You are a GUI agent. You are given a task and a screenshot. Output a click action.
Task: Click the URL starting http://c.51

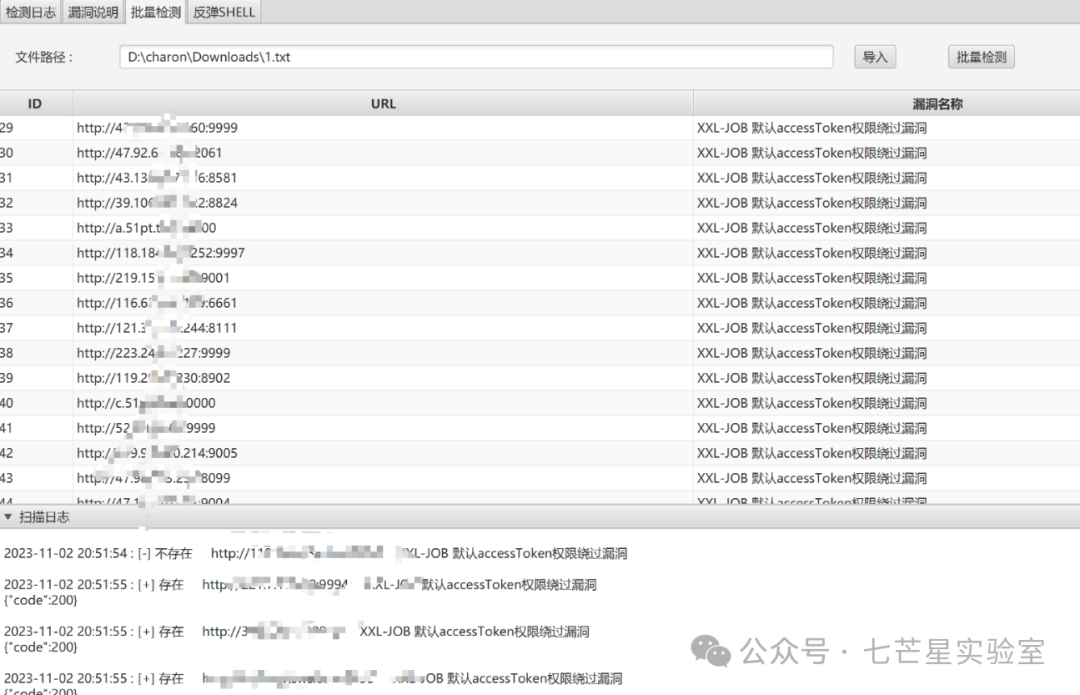click(x=146, y=403)
